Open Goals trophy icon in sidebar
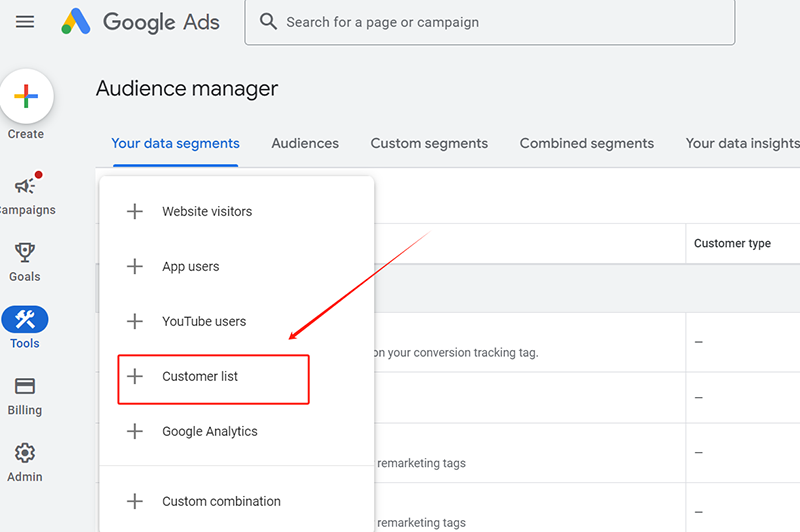The height and width of the screenshot is (532, 800). click(x=25, y=253)
